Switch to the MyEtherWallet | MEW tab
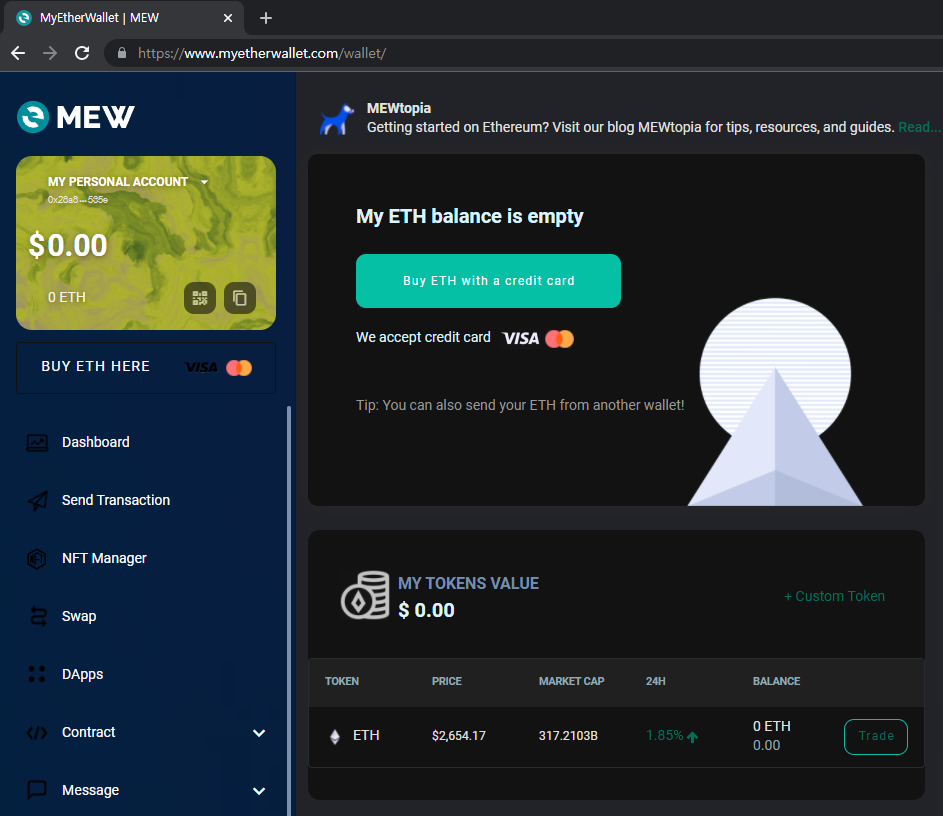This screenshot has height=816, width=943. (124, 18)
